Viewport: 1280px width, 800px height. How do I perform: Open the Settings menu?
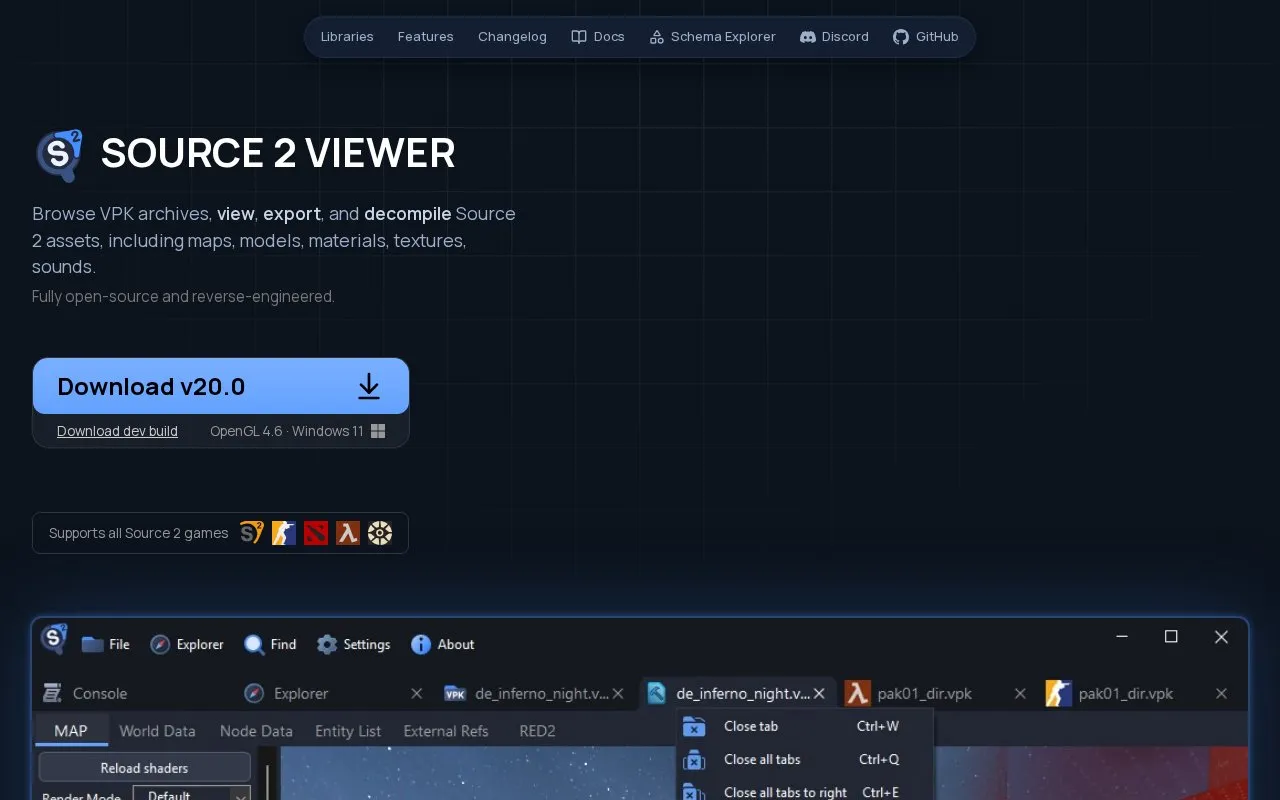[x=353, y=644]
